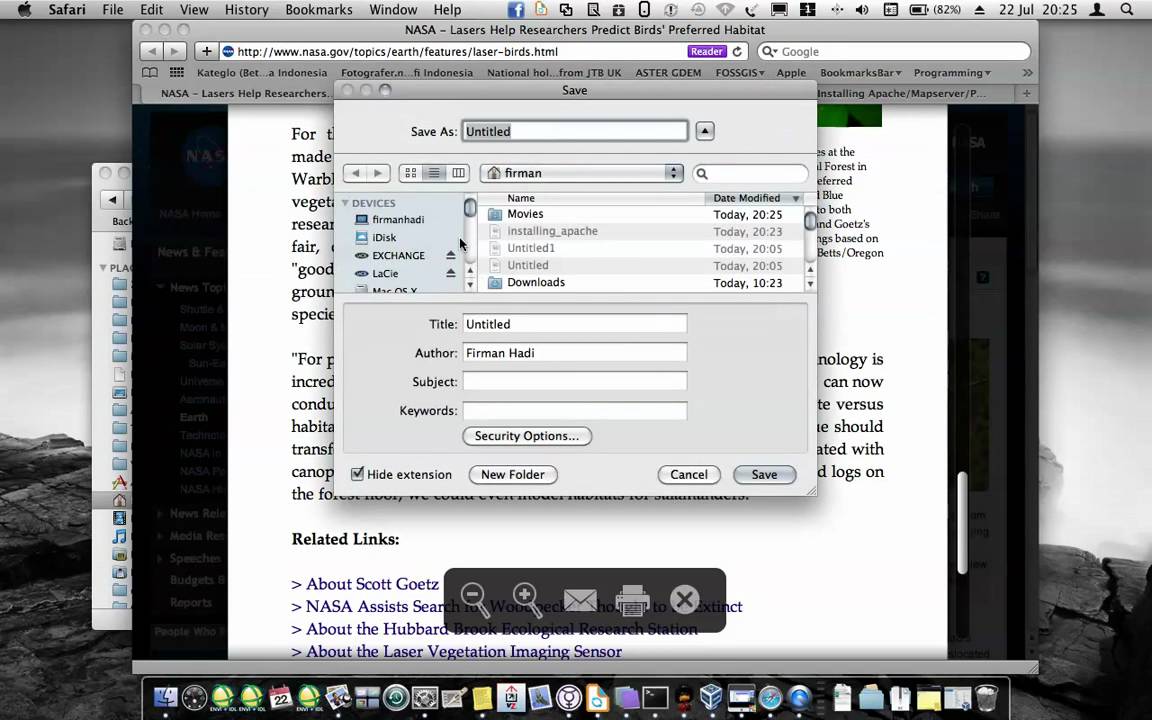This screenshot has height=720, width=1152.
Task: Open the Trash in the Dock
Action: coord(987,696)
